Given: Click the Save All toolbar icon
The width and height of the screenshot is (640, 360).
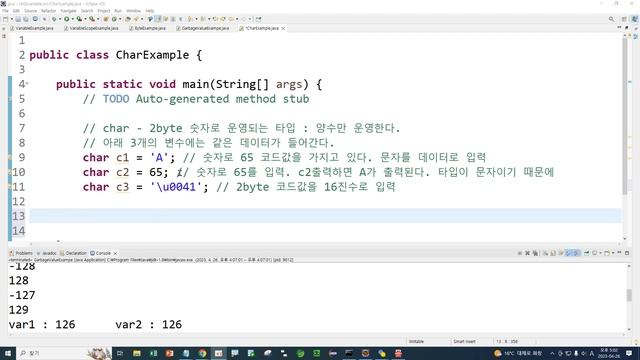Looking at the screenshot, I should (25, 19).
